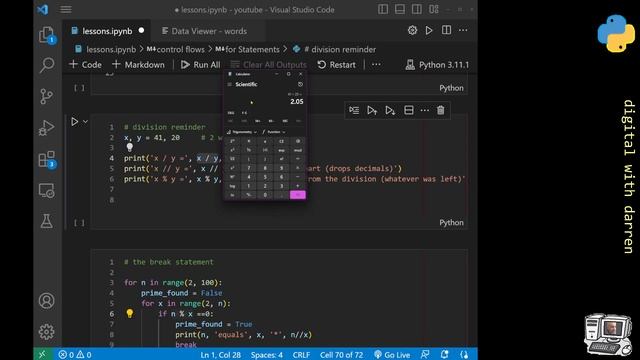This screenshot has width=640, height=360.
Task: Add a new Code cell
Action: (85, 64)
